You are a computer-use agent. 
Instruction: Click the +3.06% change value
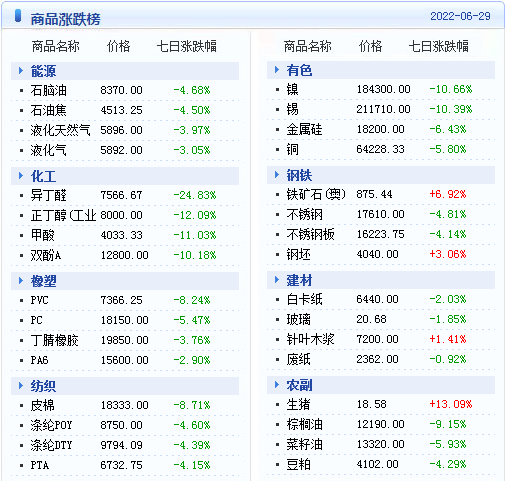coord(448,254)
